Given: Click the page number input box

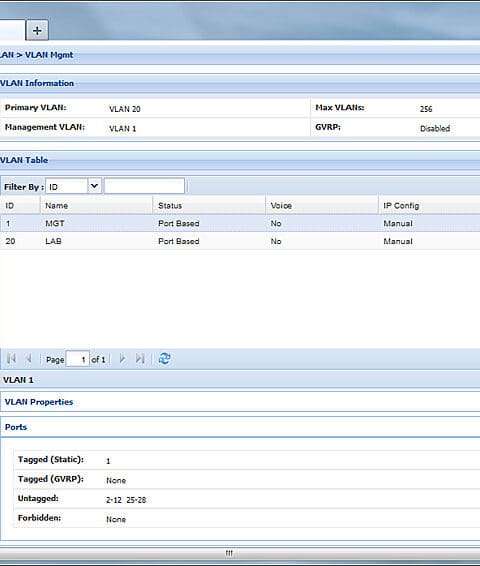Looking at the screenshot, I should pos(78,359).
